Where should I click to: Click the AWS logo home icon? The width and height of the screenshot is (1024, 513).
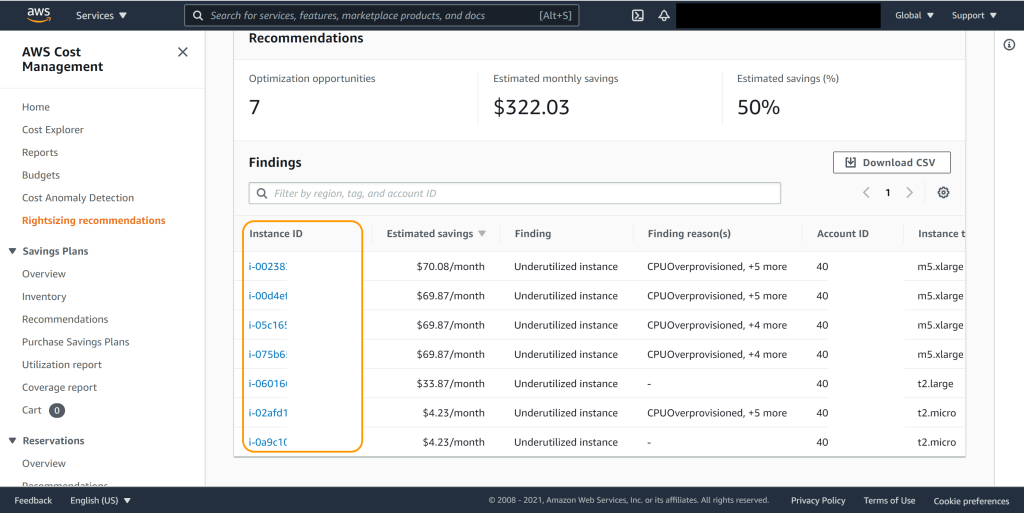point(38,15)
